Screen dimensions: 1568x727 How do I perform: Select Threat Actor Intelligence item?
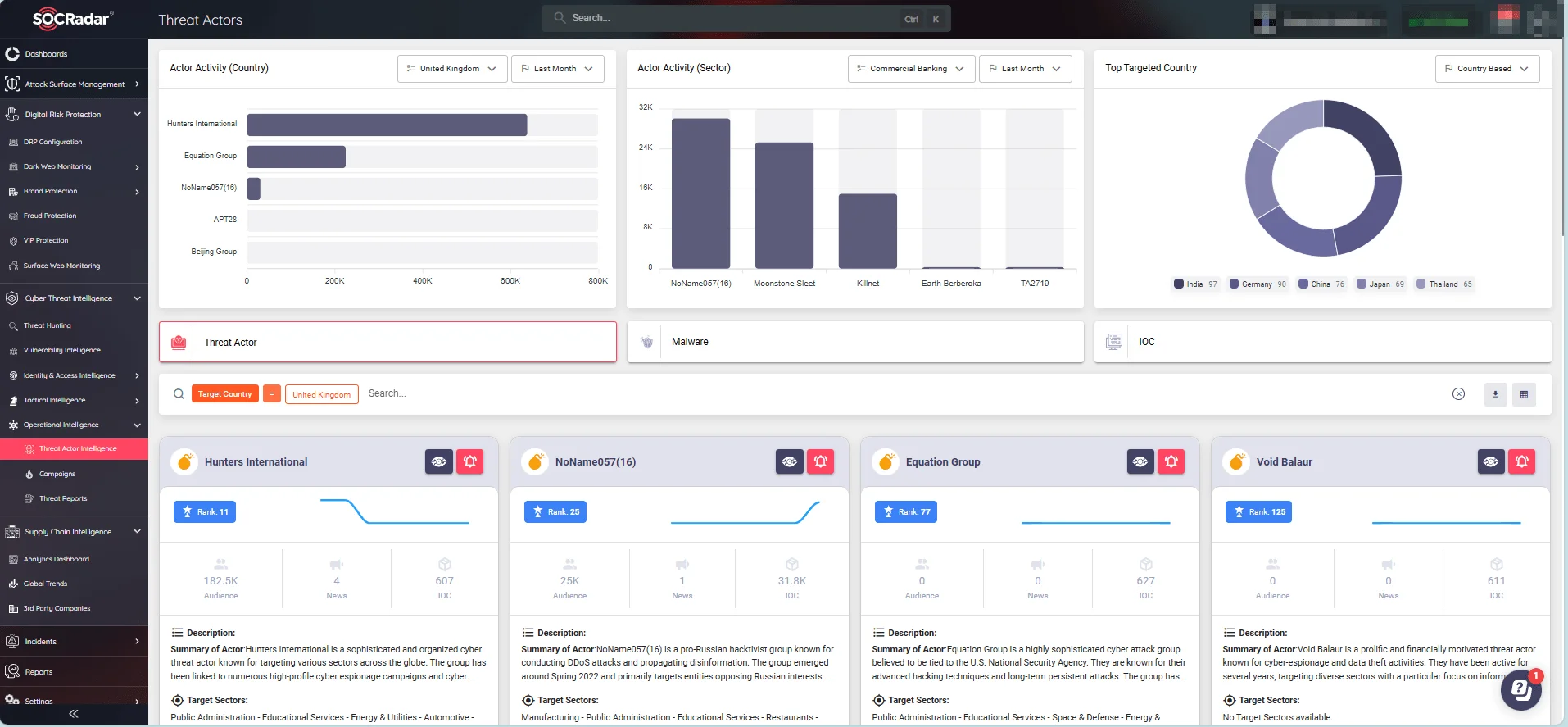pos(74,448)
